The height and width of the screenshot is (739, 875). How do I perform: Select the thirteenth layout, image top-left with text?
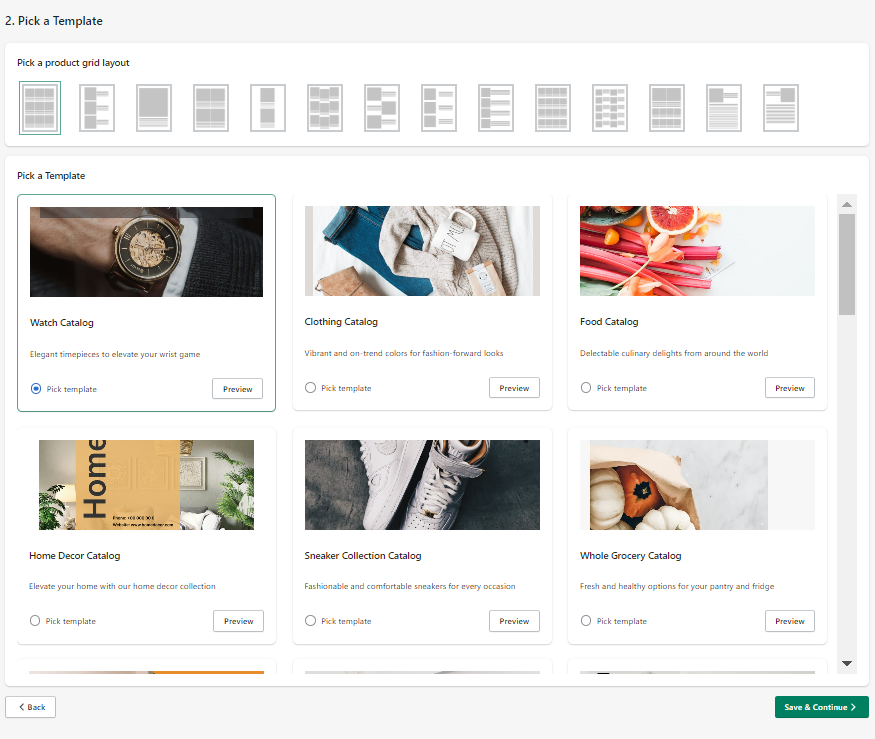pos(724,108)
